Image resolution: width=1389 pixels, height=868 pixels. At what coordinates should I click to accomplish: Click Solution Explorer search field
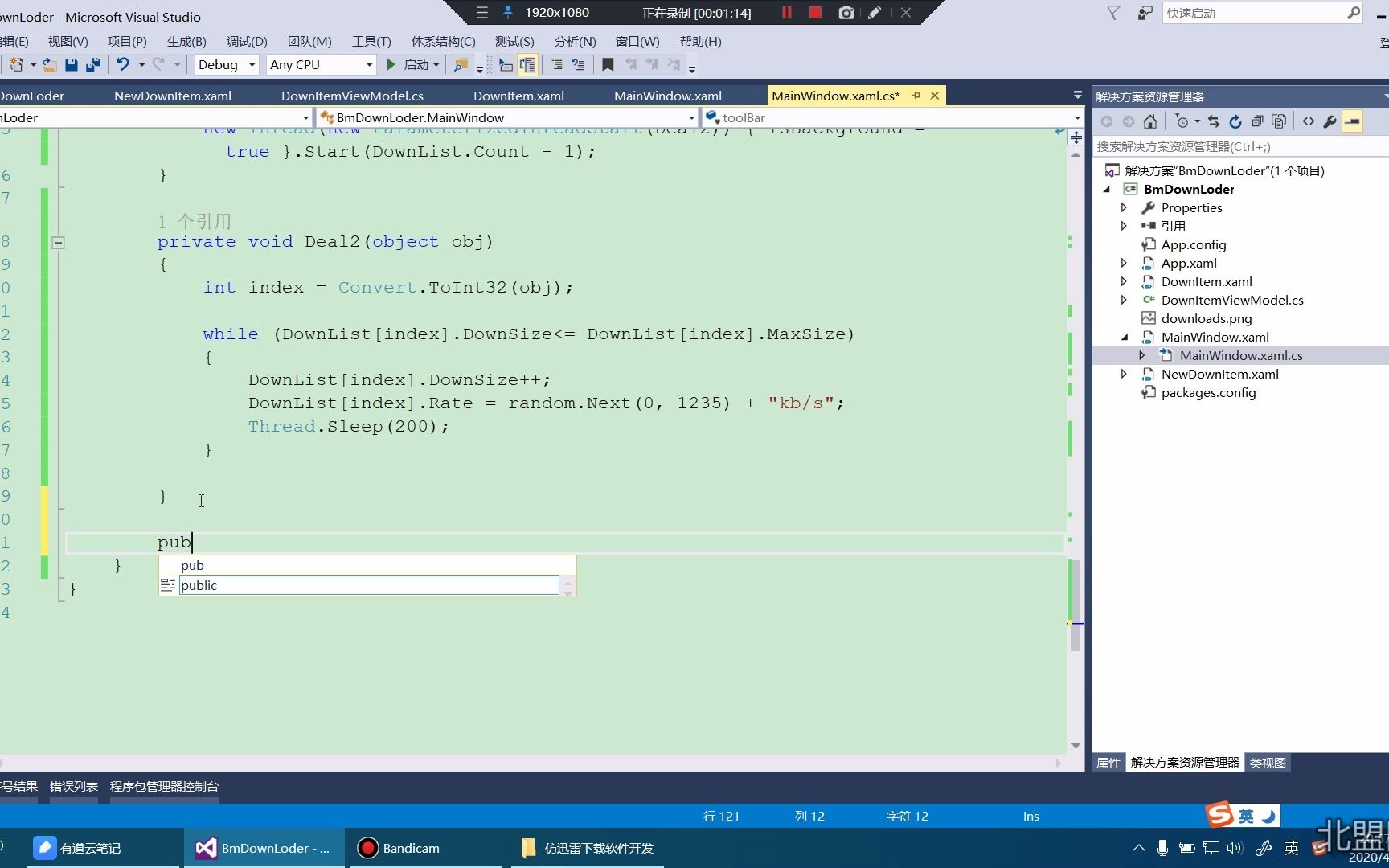[1242, 146]
